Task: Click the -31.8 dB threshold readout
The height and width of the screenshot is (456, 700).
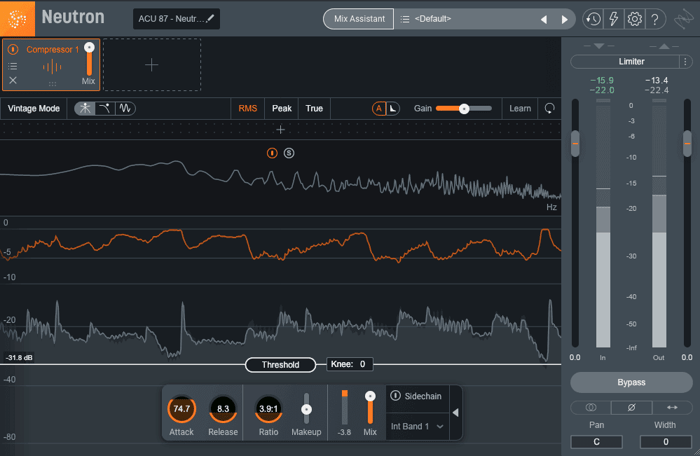Action: point(19,357)
